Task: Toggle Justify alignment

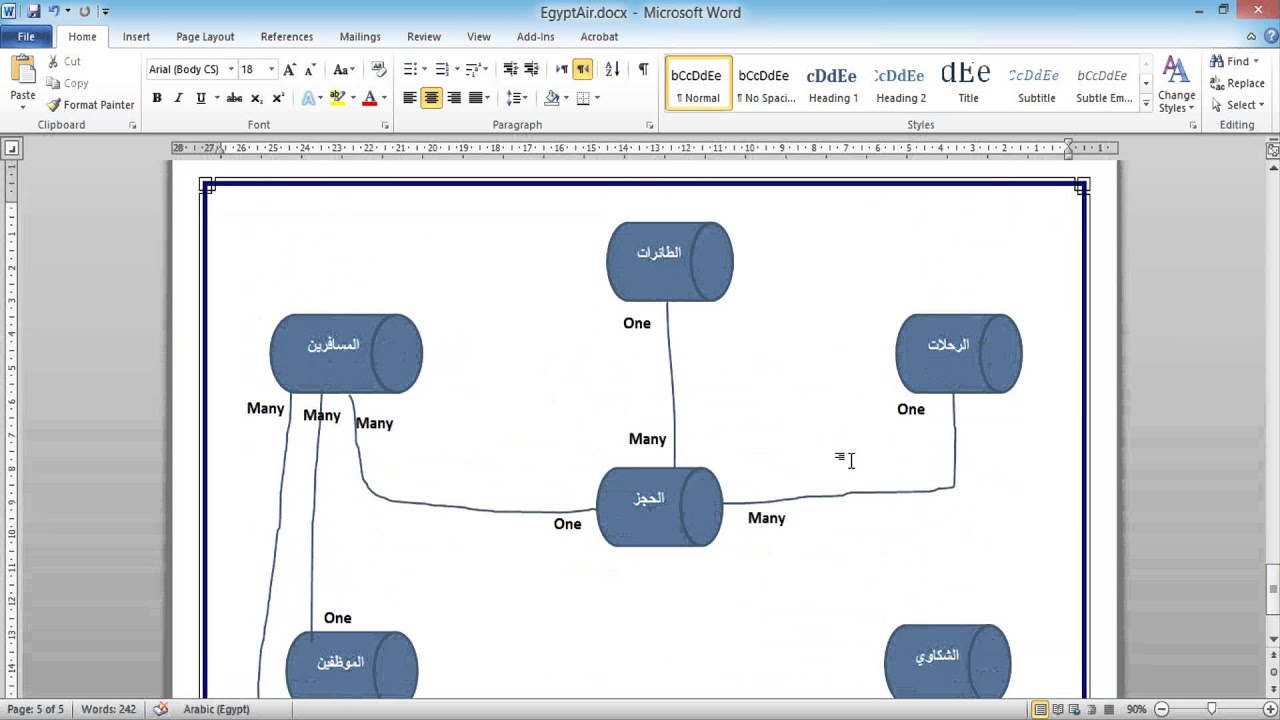Action: 476,98
